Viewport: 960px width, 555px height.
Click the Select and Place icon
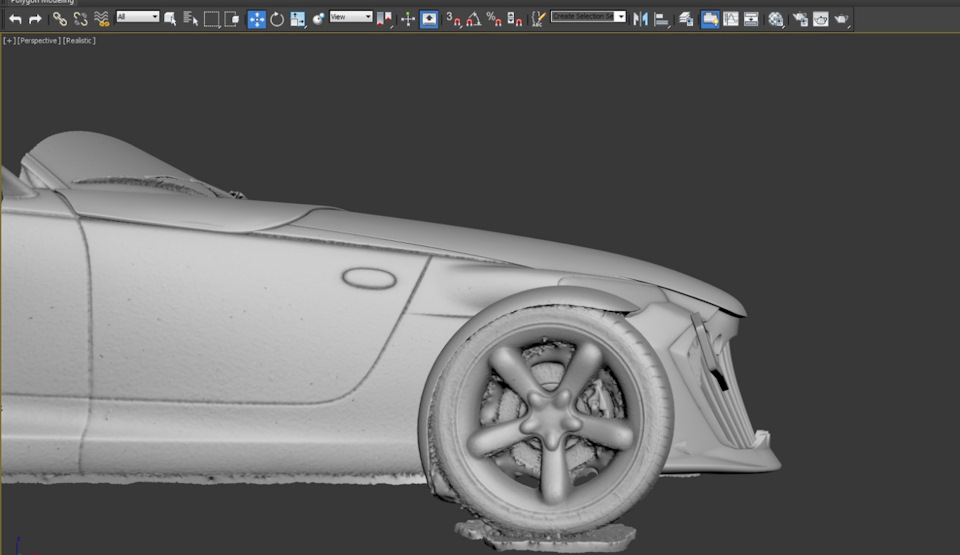pyautogui.click(x=318, y=19)
